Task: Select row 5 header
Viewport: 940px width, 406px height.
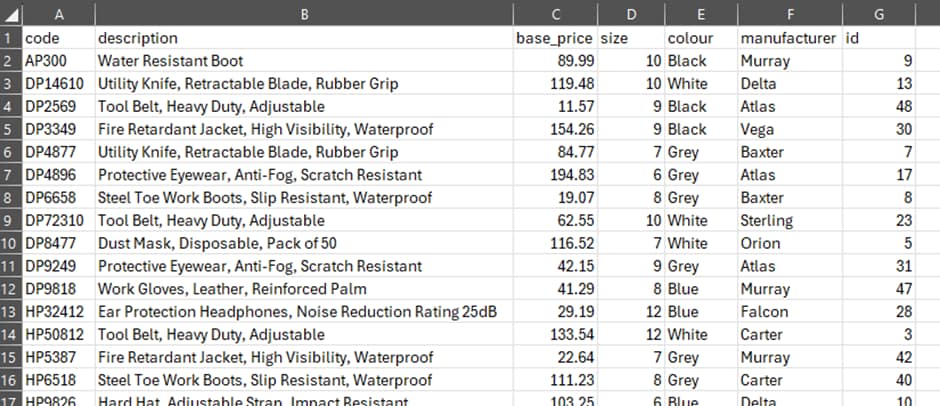Action: [x=10, y=129]
